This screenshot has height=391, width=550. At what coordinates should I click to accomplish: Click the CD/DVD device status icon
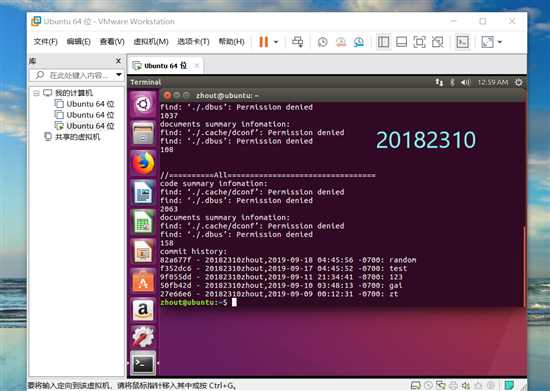(428, 386)
